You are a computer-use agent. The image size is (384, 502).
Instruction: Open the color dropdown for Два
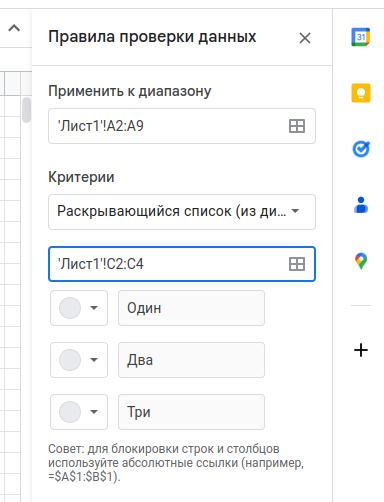(79, 360)
